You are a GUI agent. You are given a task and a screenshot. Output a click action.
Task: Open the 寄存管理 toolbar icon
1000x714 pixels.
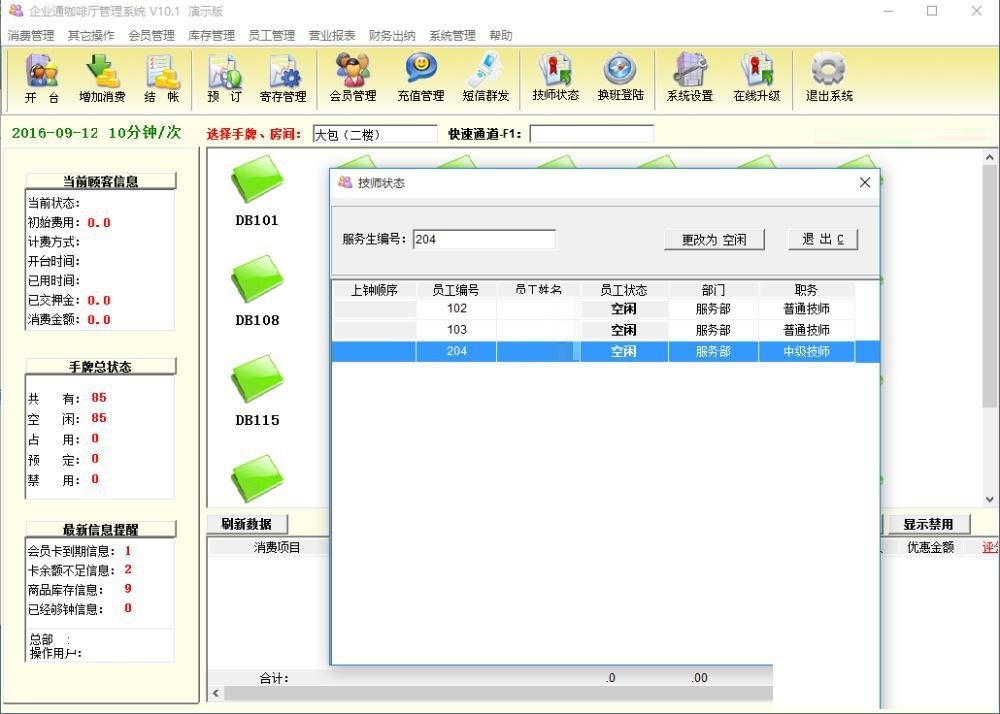(x=283, y=79)
